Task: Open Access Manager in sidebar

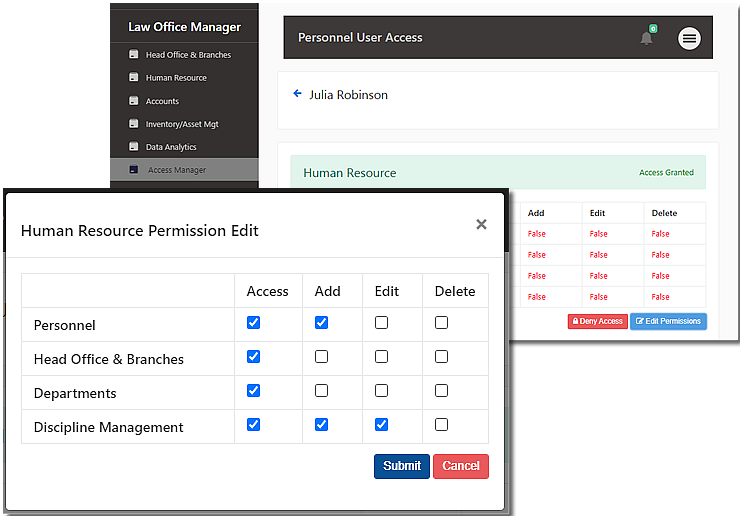Action: tap(176, 170)
